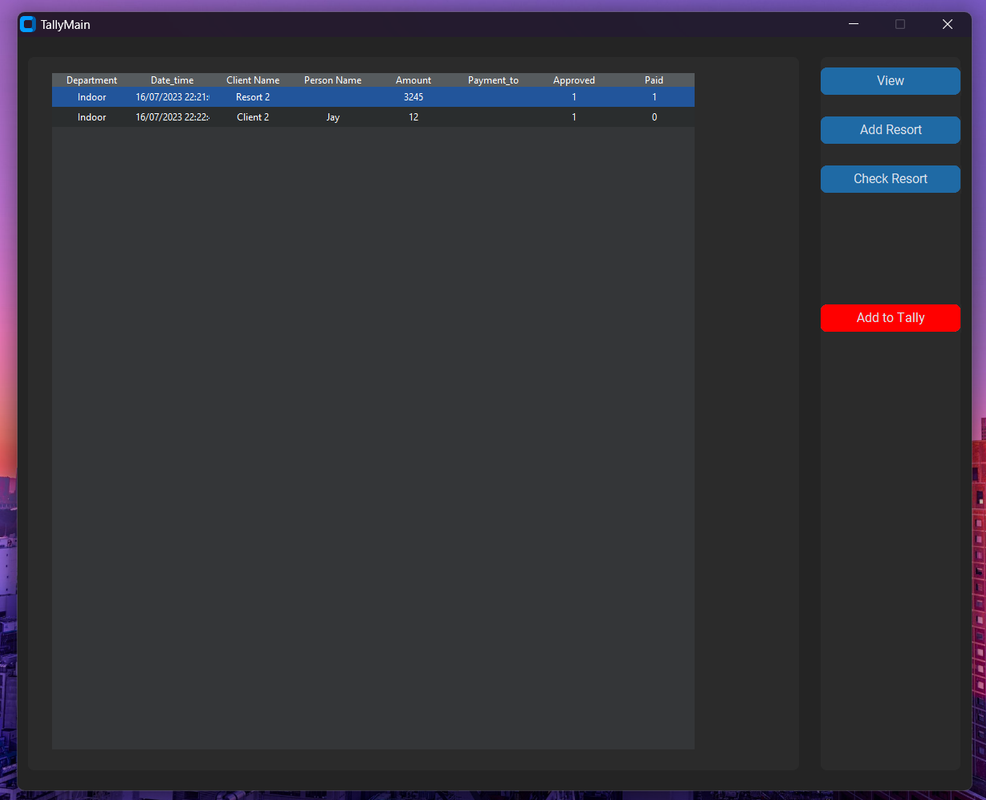Click the Person Name column header

[333, 80]
